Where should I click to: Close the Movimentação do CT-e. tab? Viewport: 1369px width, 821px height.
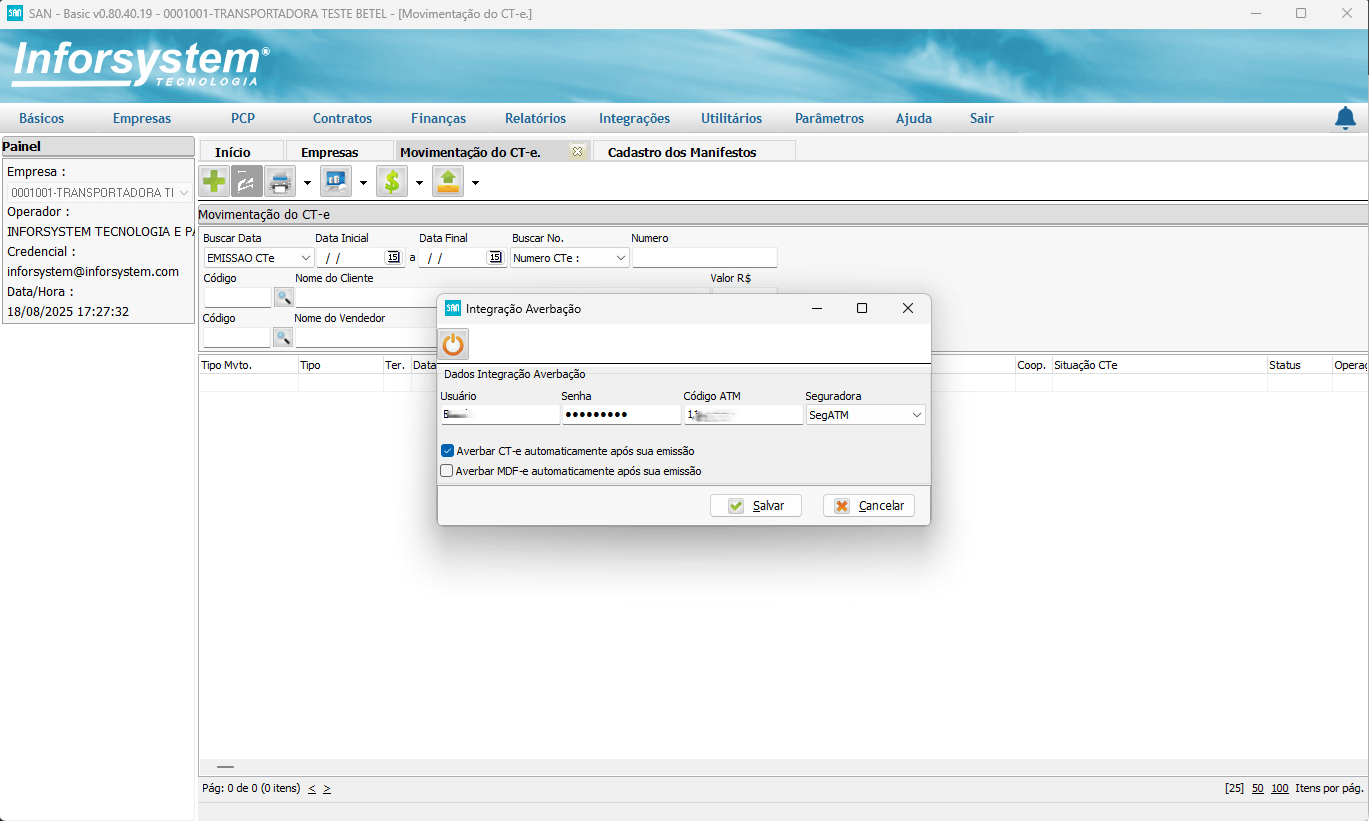tap(577, 151)
